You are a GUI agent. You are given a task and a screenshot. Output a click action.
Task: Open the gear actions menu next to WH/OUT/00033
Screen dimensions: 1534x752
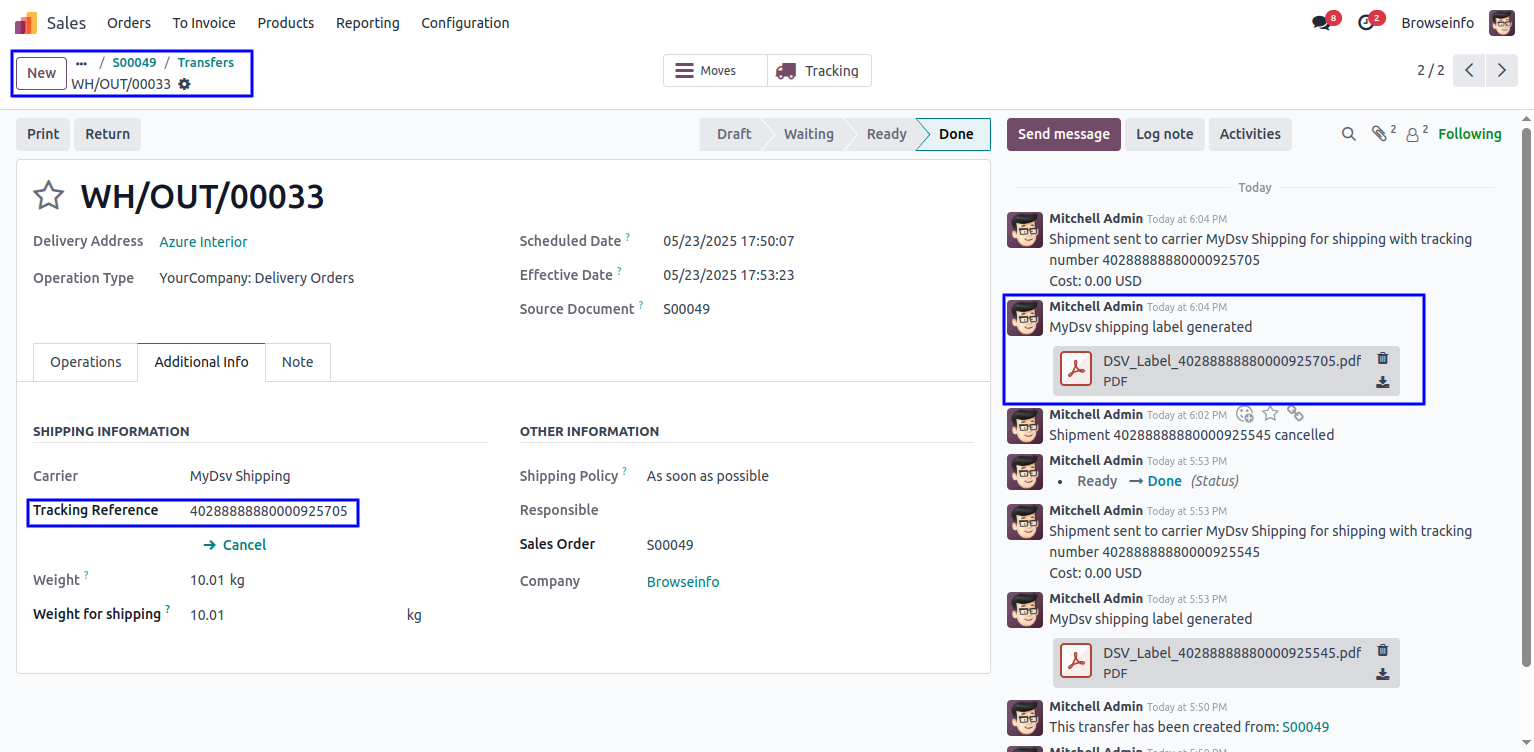[x=184, y=84]
